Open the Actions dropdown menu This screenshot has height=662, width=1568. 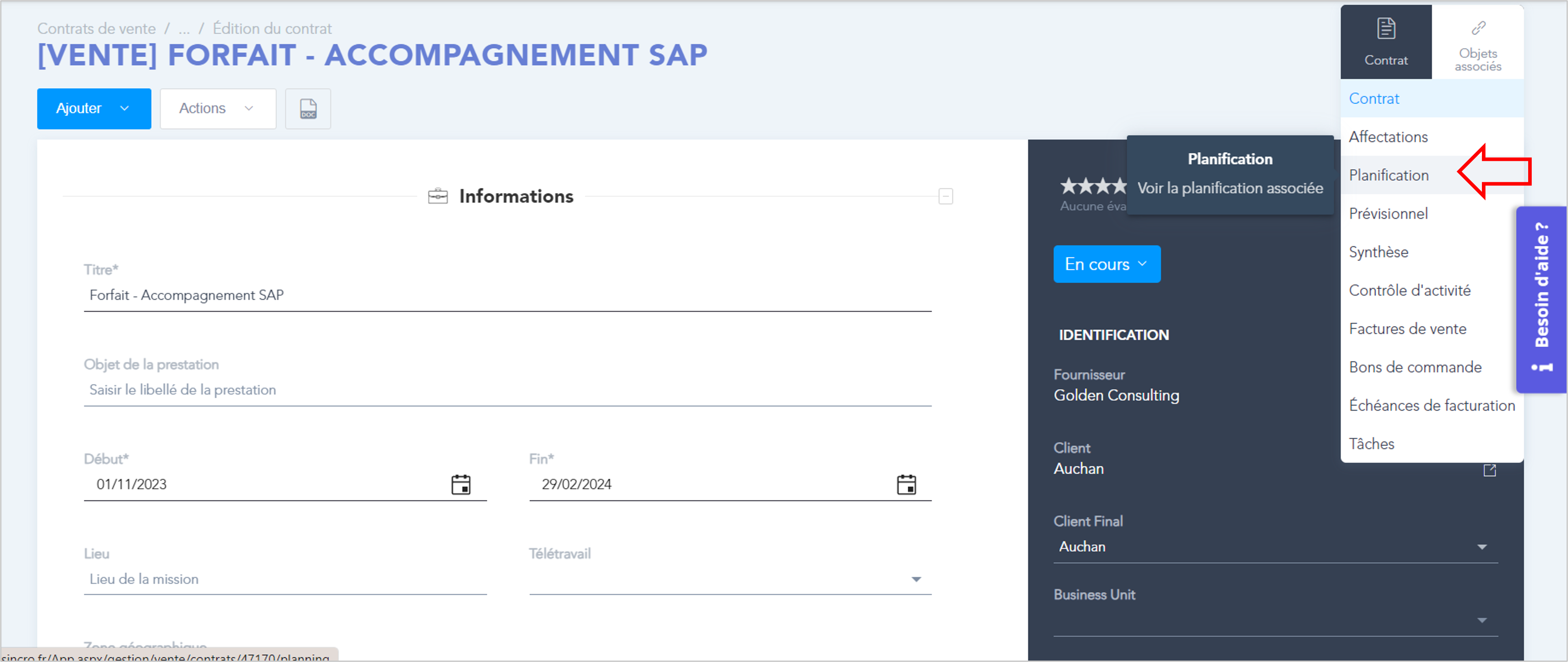pyautogui.click(x=218, y=109)
